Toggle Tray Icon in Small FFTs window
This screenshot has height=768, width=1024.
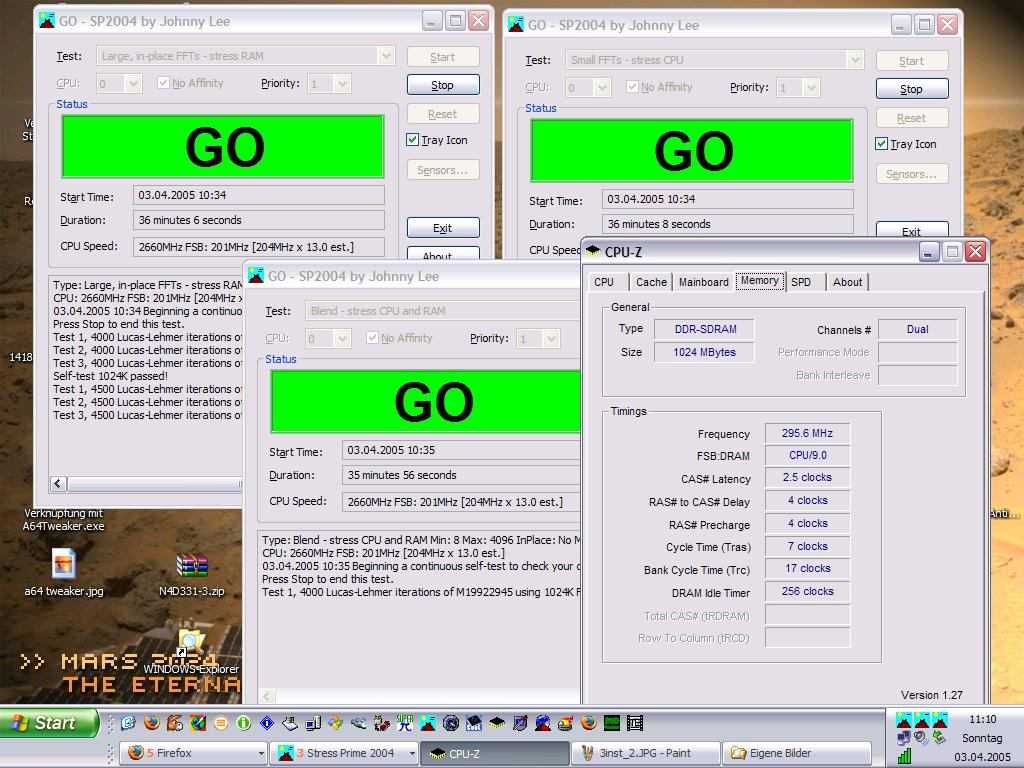(881, 144)
